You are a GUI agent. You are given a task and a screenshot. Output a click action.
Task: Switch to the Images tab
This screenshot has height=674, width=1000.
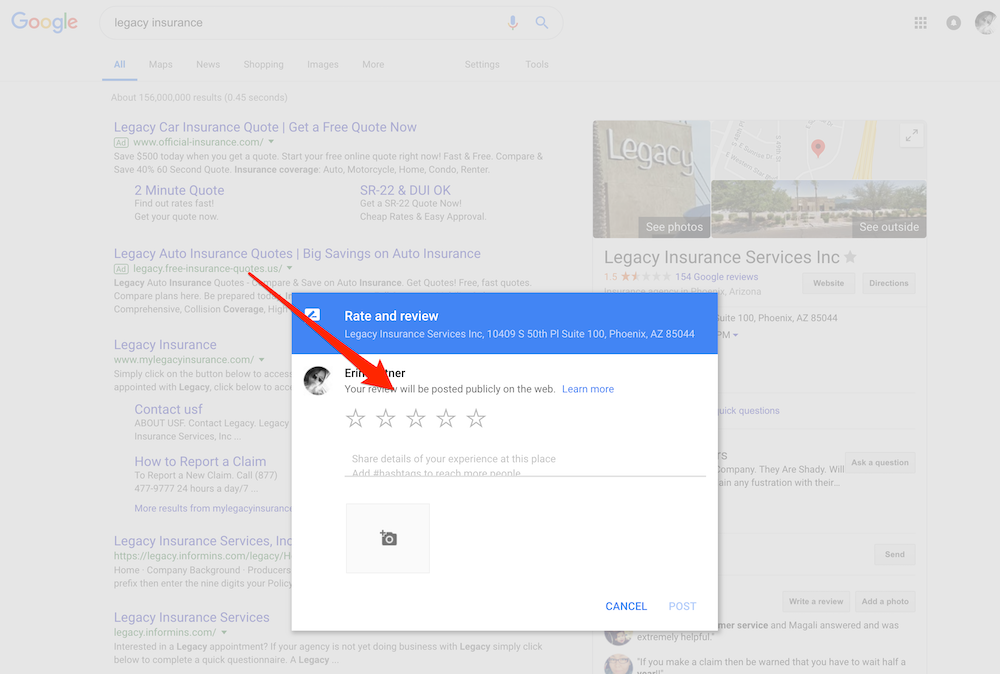(323, 64)
